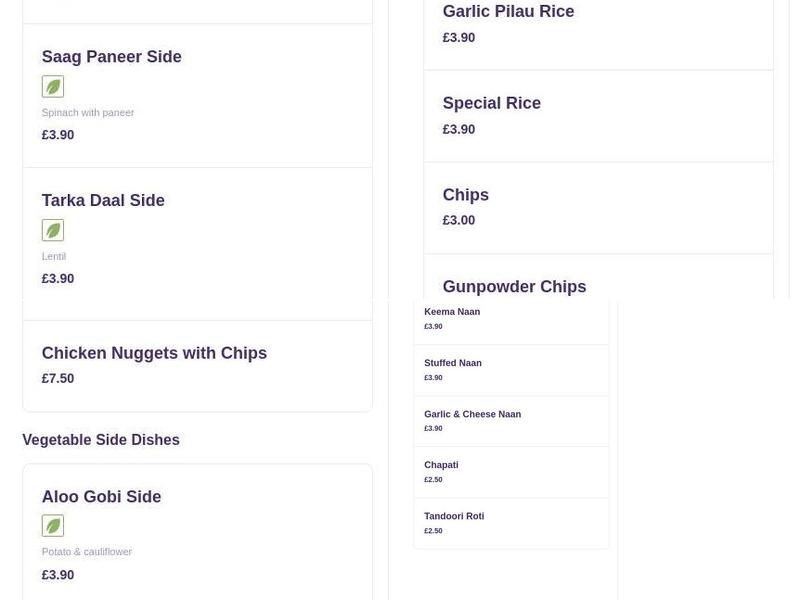Click the 'Potato & cauliflower' description text
Viewport: 800px width, 600px height.
(87, 551)
